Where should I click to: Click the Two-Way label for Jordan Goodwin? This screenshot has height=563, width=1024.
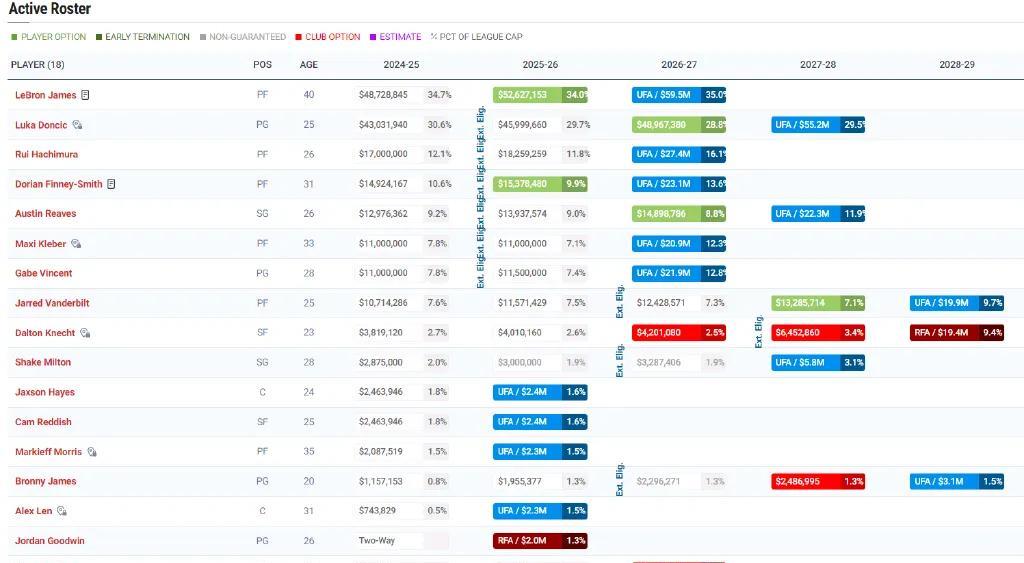click(377, 541)
